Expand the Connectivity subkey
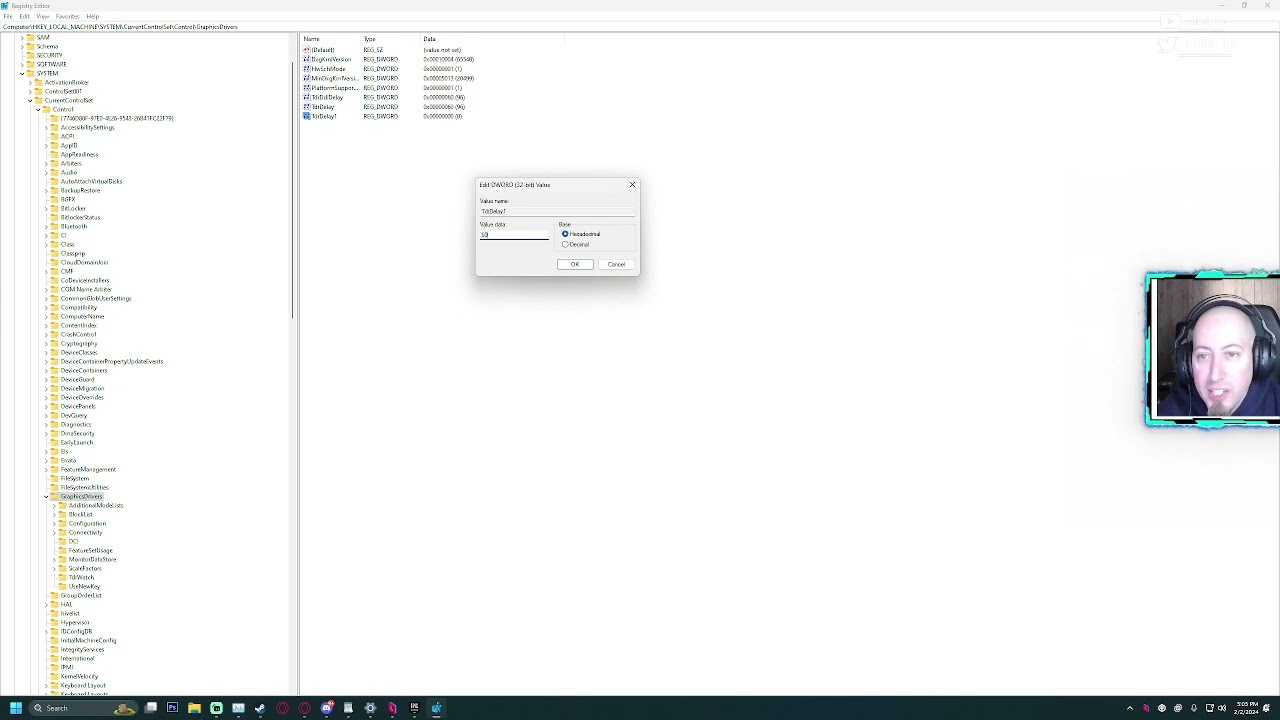 pos(54,532)
